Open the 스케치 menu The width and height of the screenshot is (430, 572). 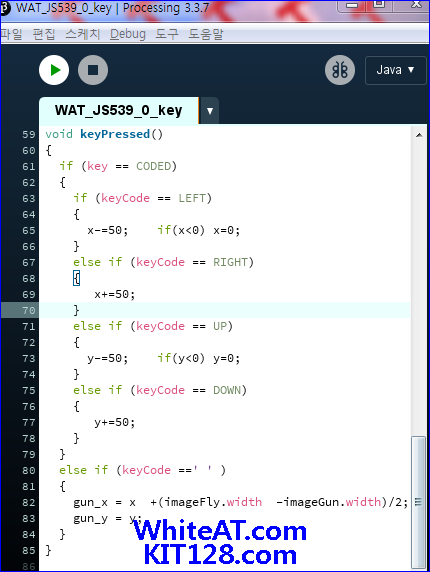(82, 34)
